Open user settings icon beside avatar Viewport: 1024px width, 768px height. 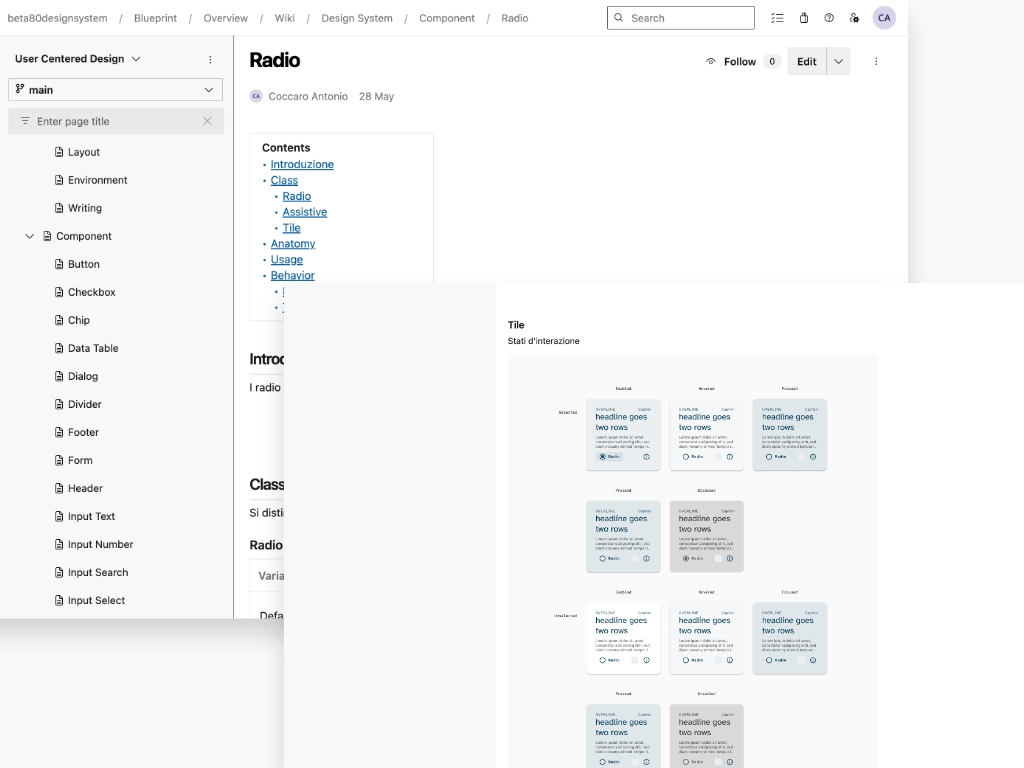tap(854, 18)
